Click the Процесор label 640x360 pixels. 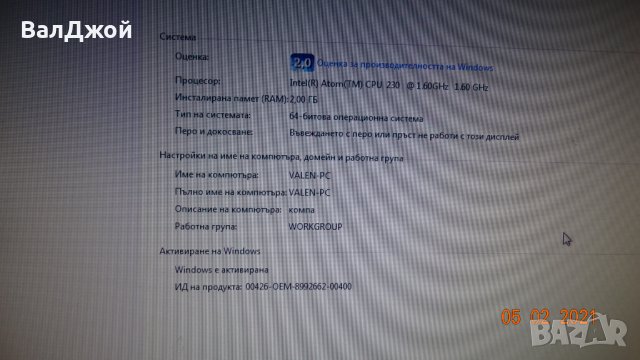click(198, 80)
